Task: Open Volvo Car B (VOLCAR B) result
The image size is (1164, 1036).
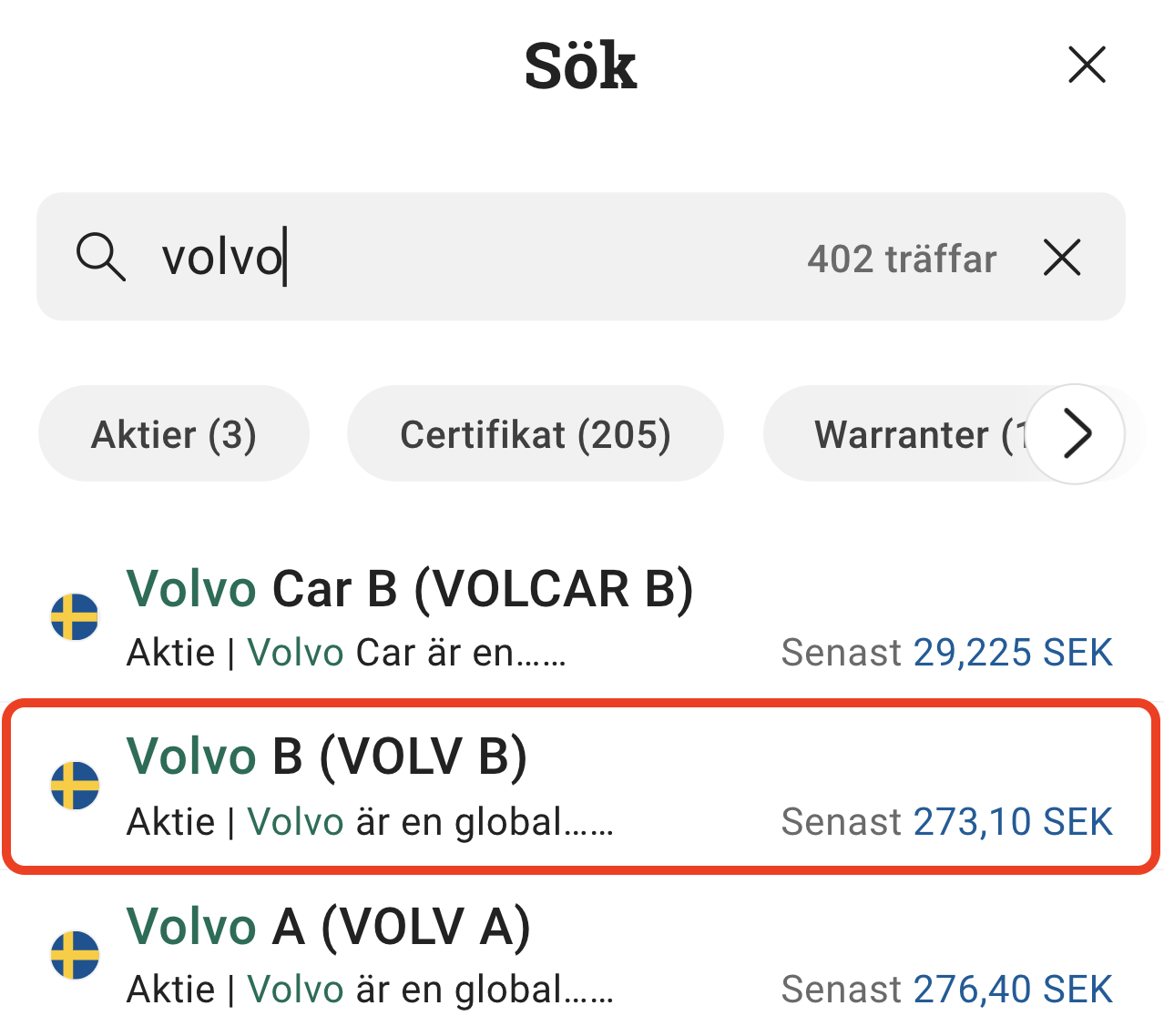Action: pos(410,589)
